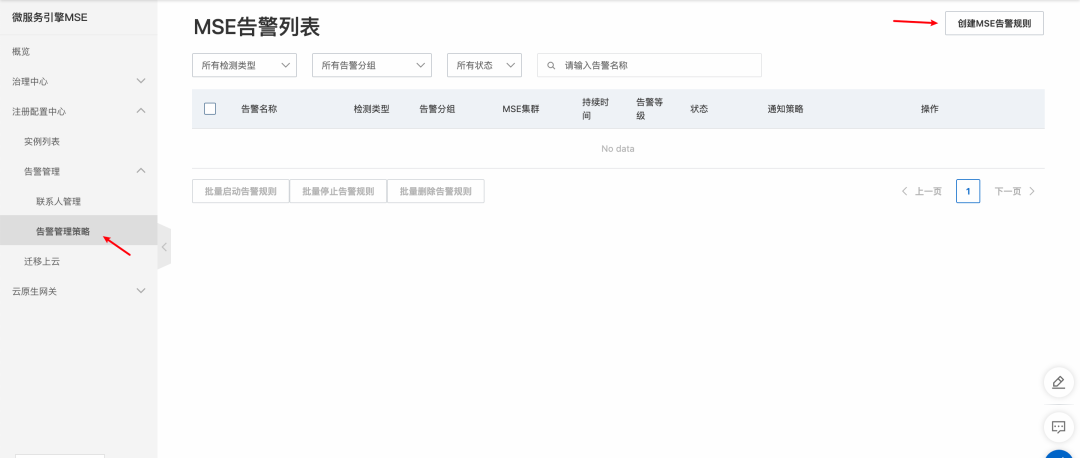Click the next page arrow icon

click(1032, 191)
